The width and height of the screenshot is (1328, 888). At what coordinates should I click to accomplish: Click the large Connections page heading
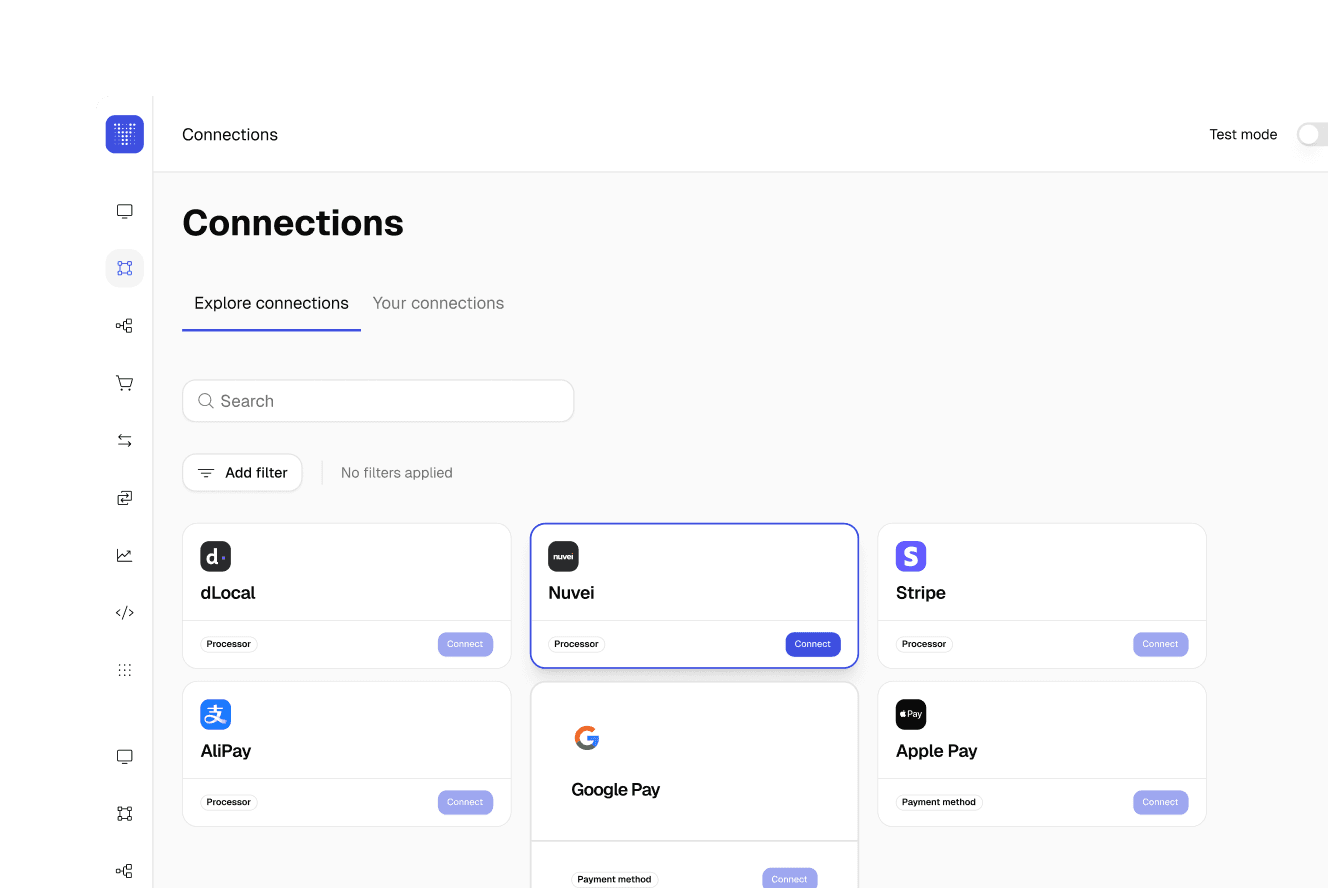(x=293, y=223)
